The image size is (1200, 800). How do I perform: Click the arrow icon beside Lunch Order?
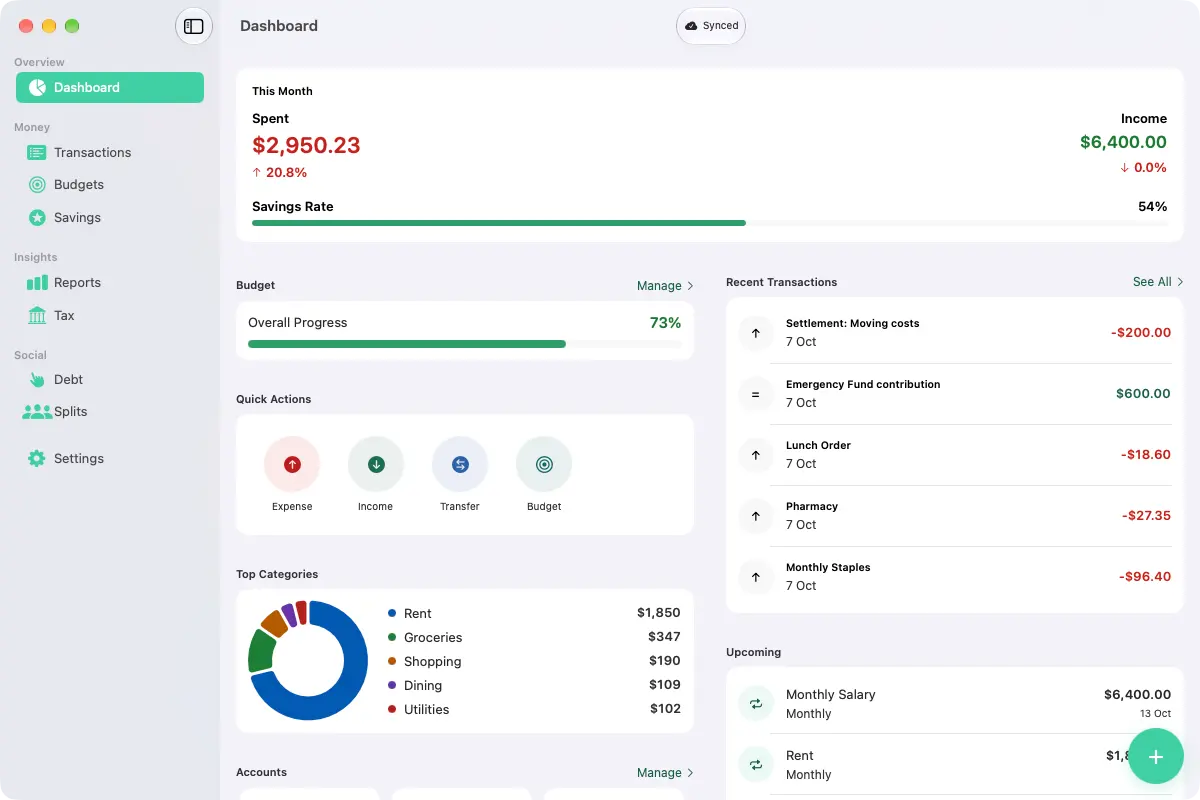coord(756,455)
